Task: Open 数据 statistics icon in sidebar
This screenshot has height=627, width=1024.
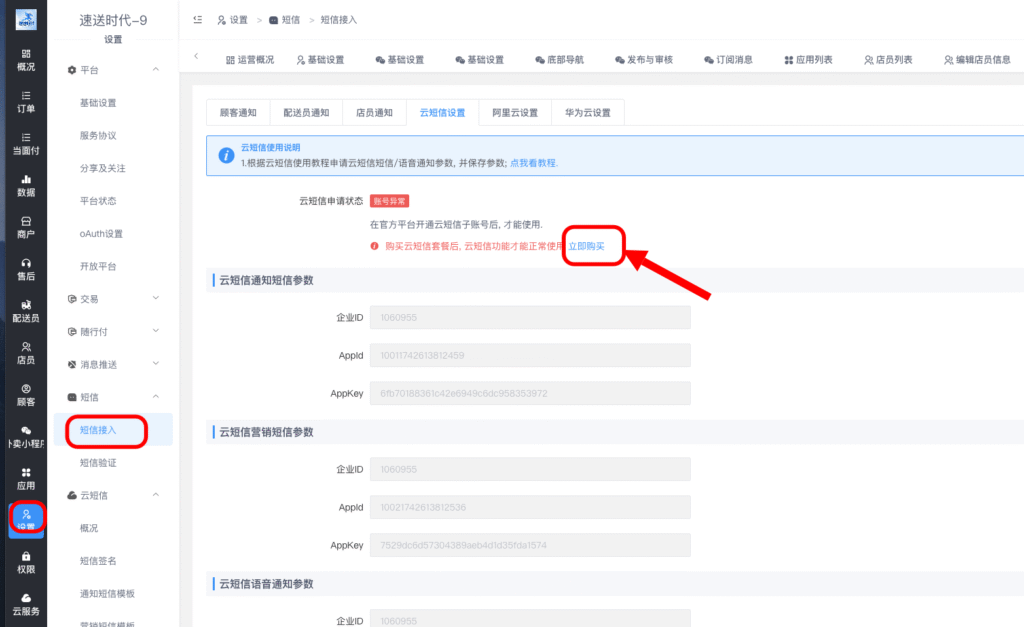Action: click(x=26, y=185)
